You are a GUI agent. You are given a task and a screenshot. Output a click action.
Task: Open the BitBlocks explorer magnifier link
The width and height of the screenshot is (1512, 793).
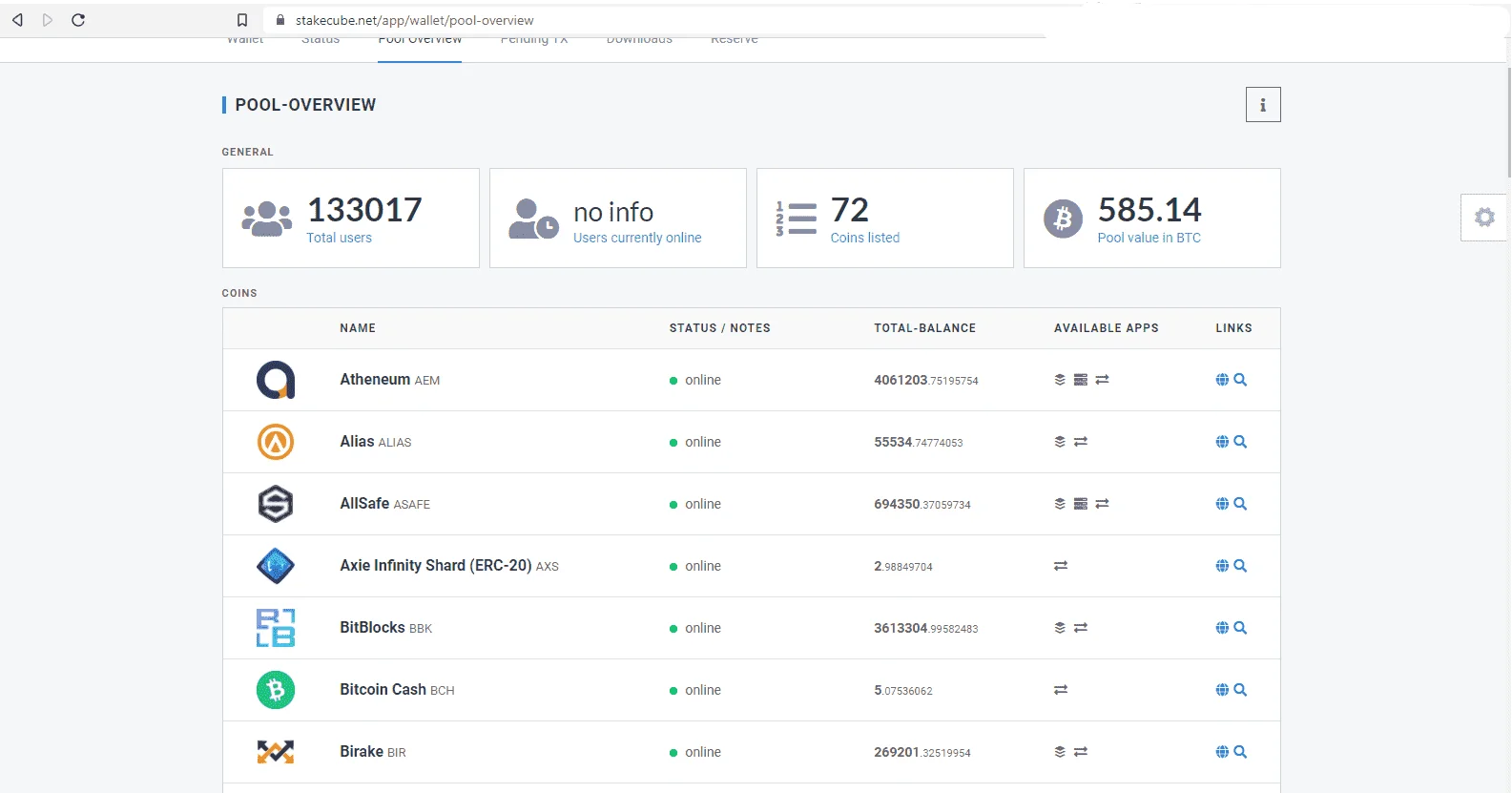[1240, 628]
